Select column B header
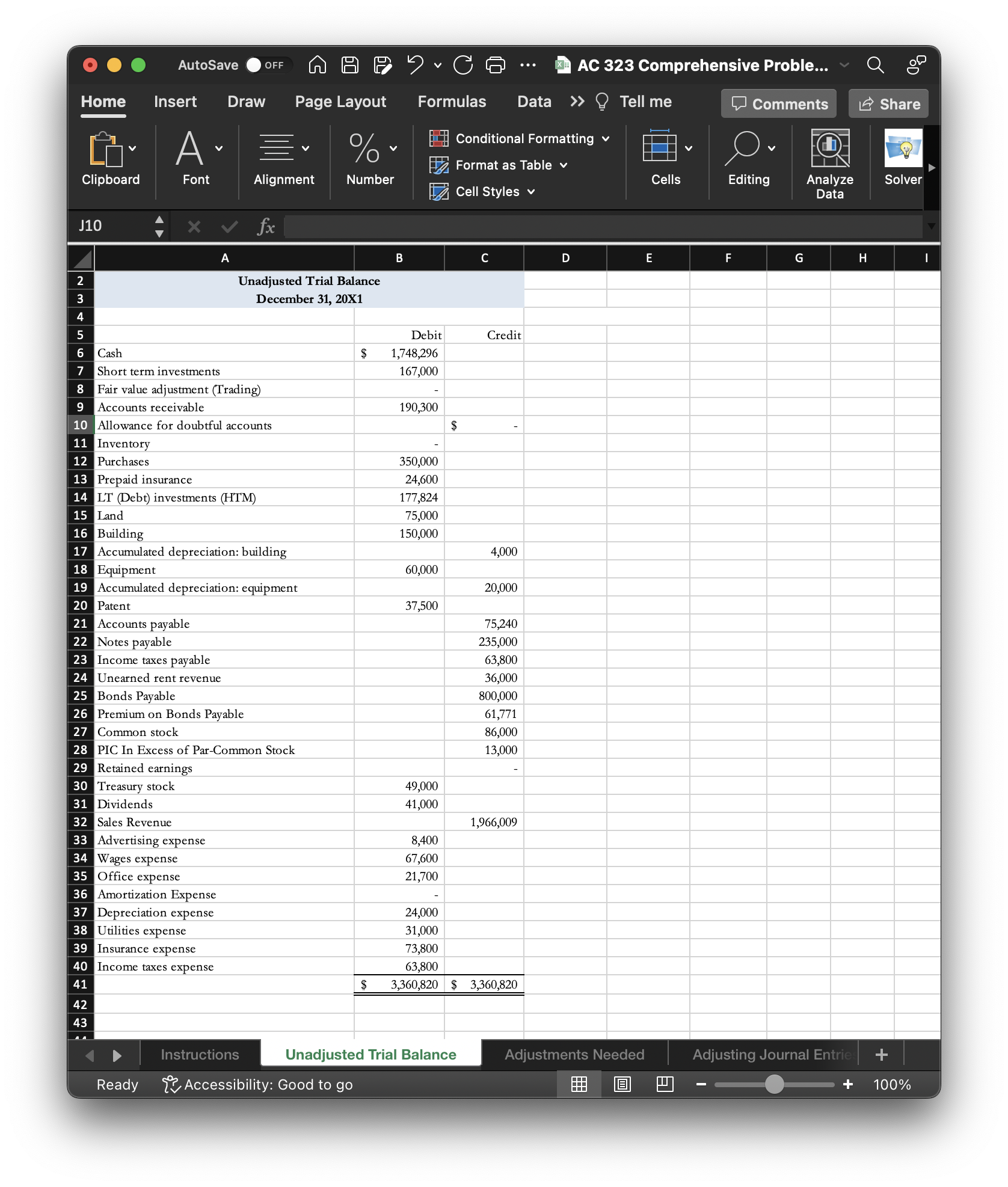1008x1187 pixels. coord(399,259)
